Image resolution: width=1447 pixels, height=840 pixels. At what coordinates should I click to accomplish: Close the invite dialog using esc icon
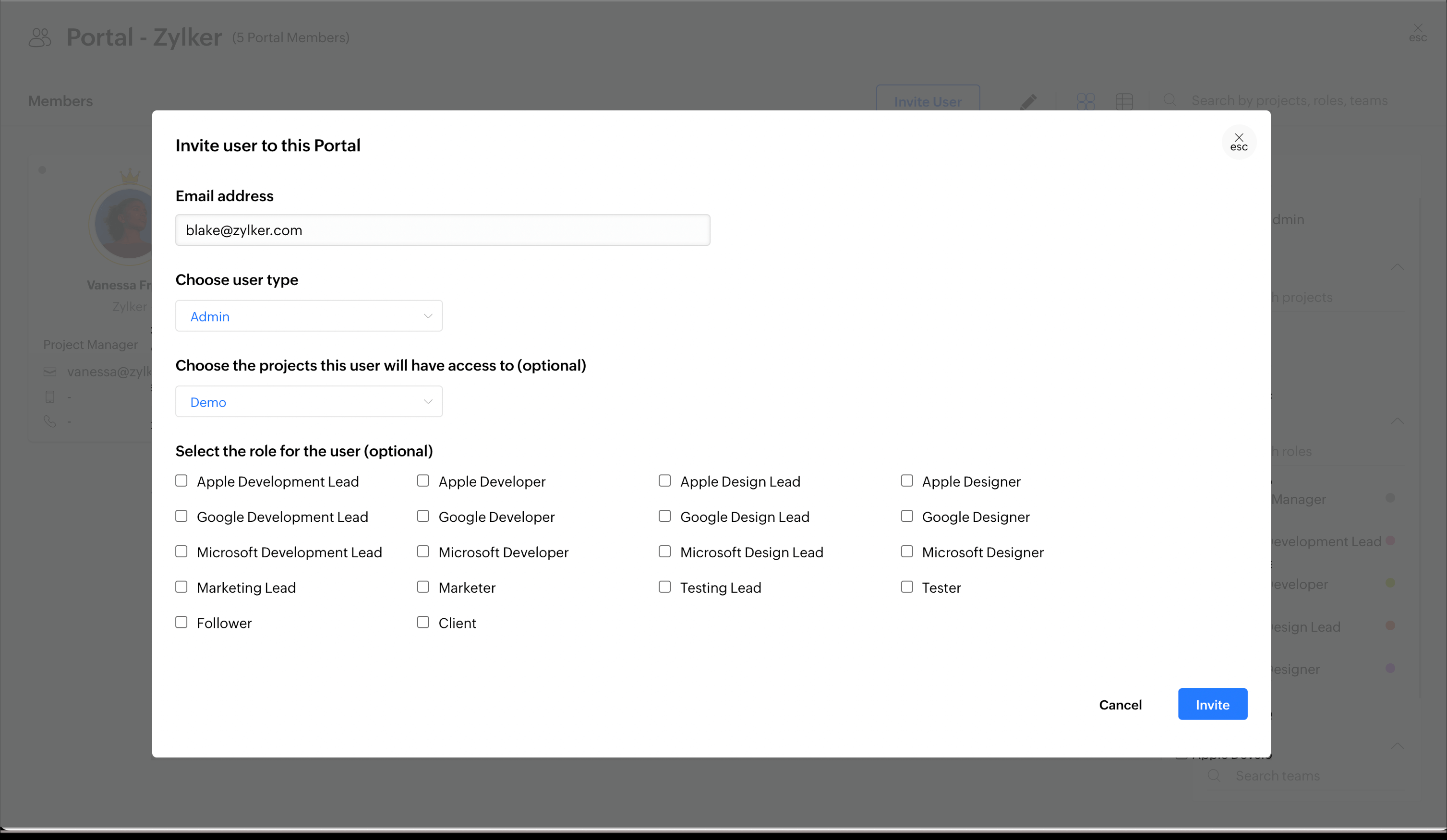[1239, 141]
